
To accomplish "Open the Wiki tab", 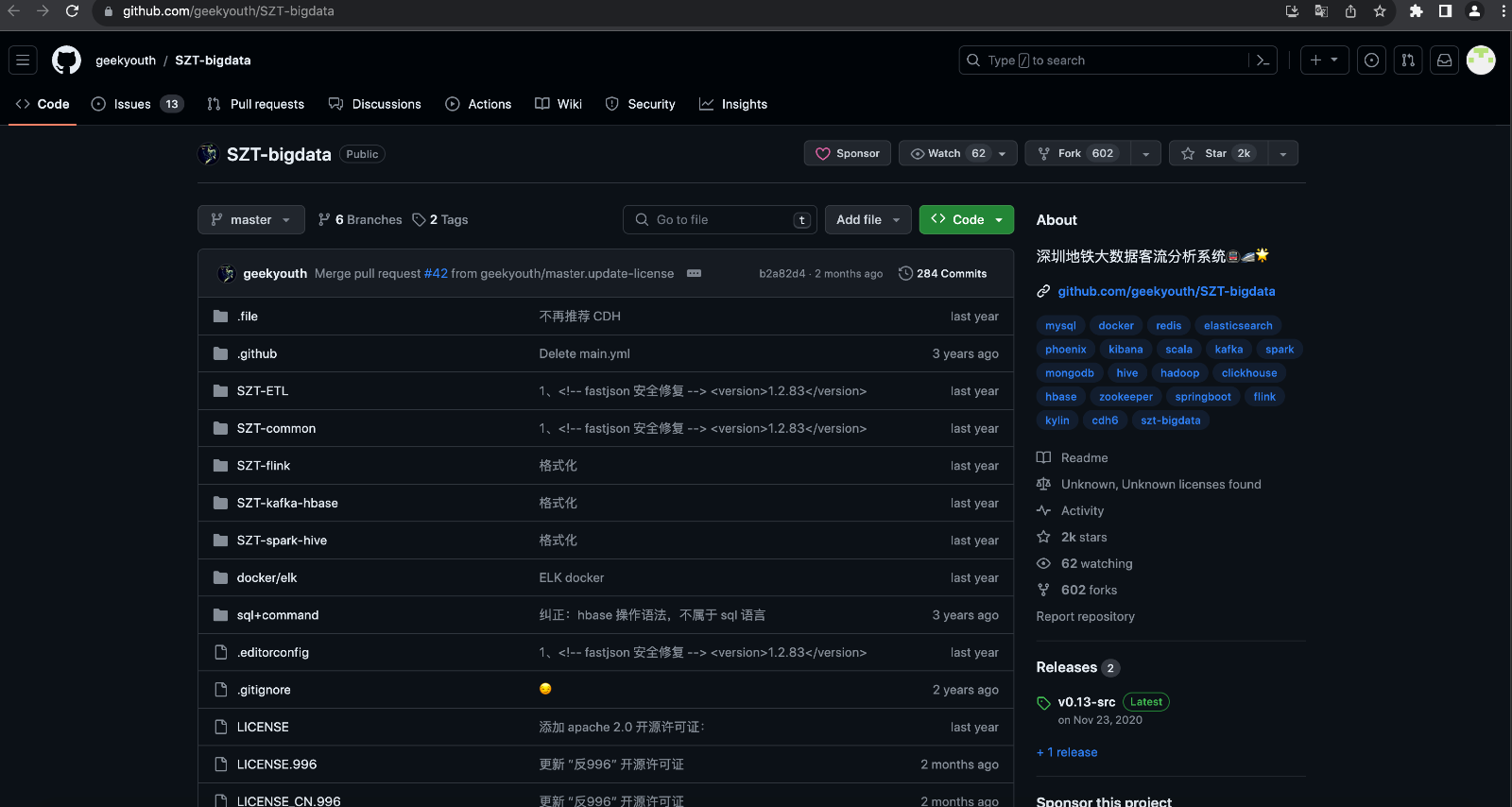I will click(558, 104).
